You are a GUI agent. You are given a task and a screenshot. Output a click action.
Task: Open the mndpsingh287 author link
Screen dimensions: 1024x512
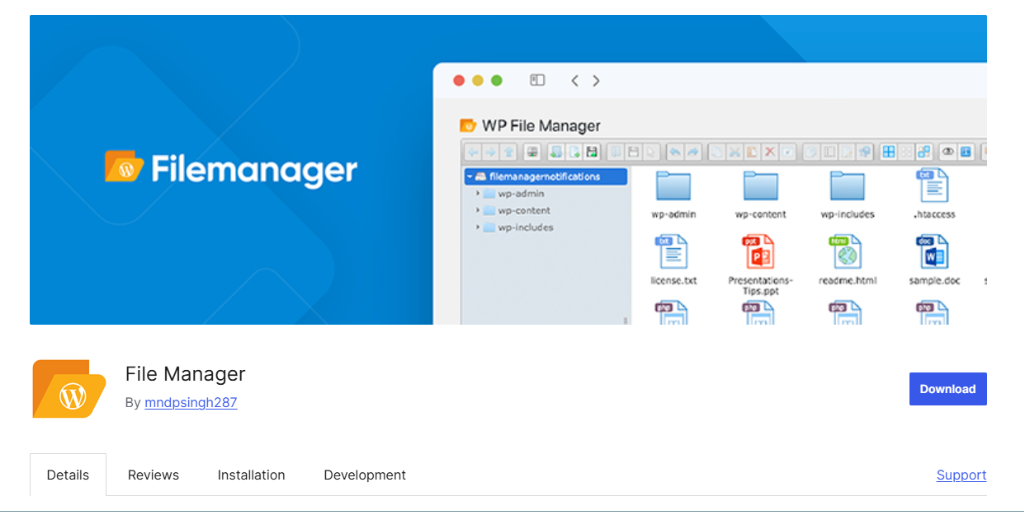click(x=191, y=402)
